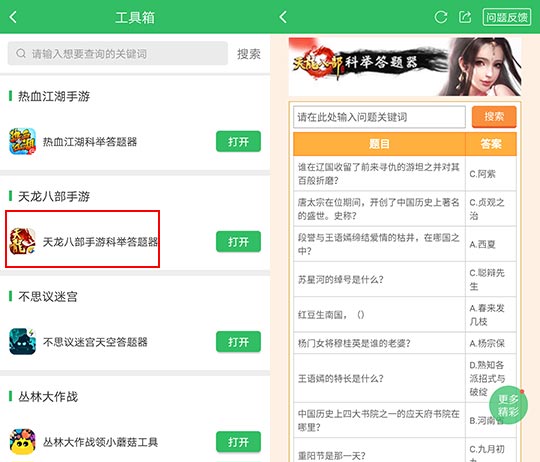Screen dimensions: 540x462
Task: Tap the search magnifier icon in toolbox
Action: [x=21, y=53]
